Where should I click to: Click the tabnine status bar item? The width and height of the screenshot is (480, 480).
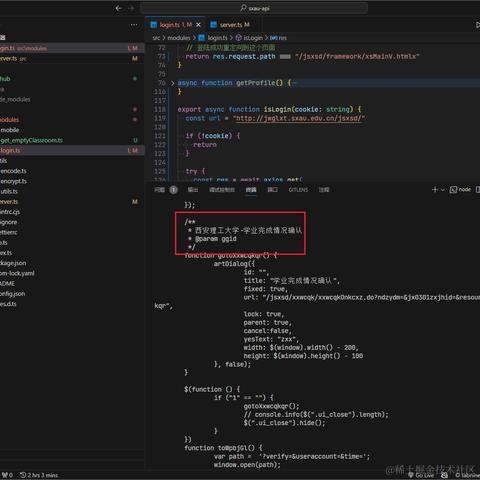coord(467,475)
